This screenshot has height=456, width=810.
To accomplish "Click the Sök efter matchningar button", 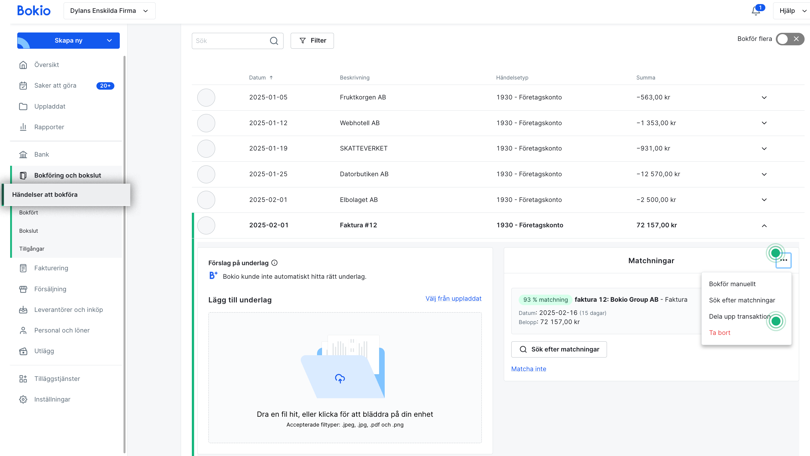I will tap(559, 349).
